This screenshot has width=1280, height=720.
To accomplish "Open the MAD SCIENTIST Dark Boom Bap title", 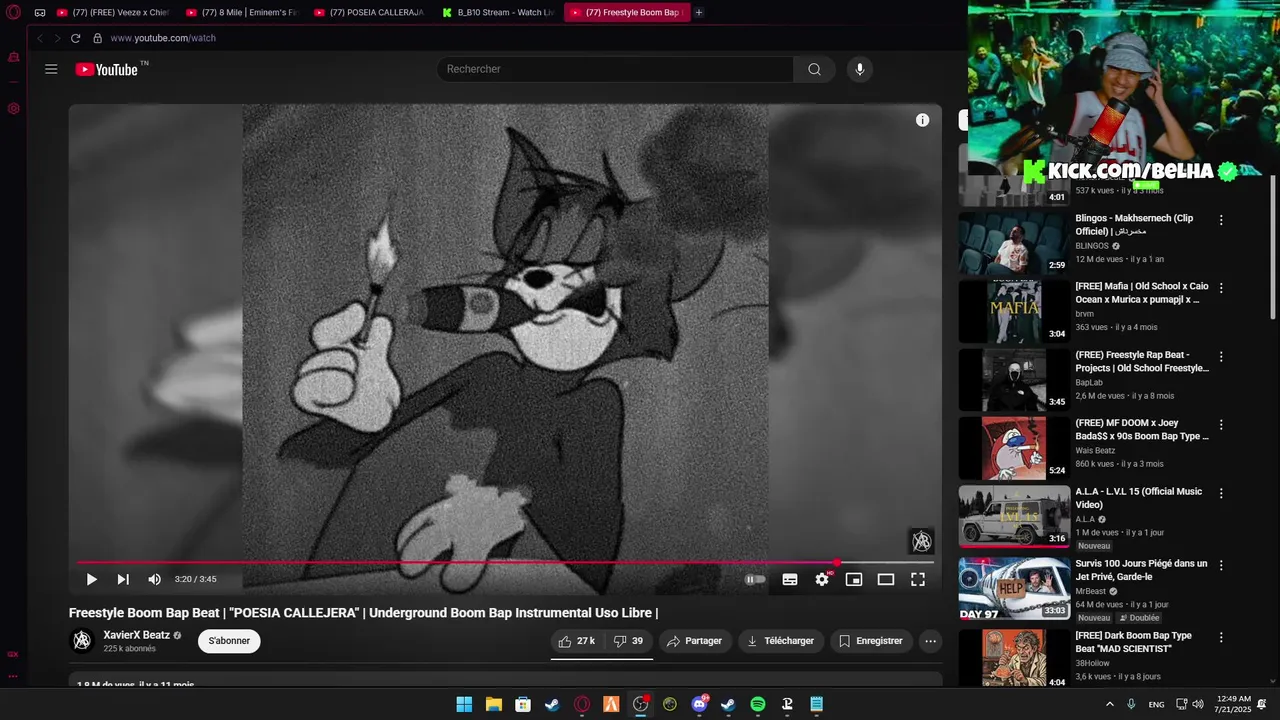I will point(1133,642).
